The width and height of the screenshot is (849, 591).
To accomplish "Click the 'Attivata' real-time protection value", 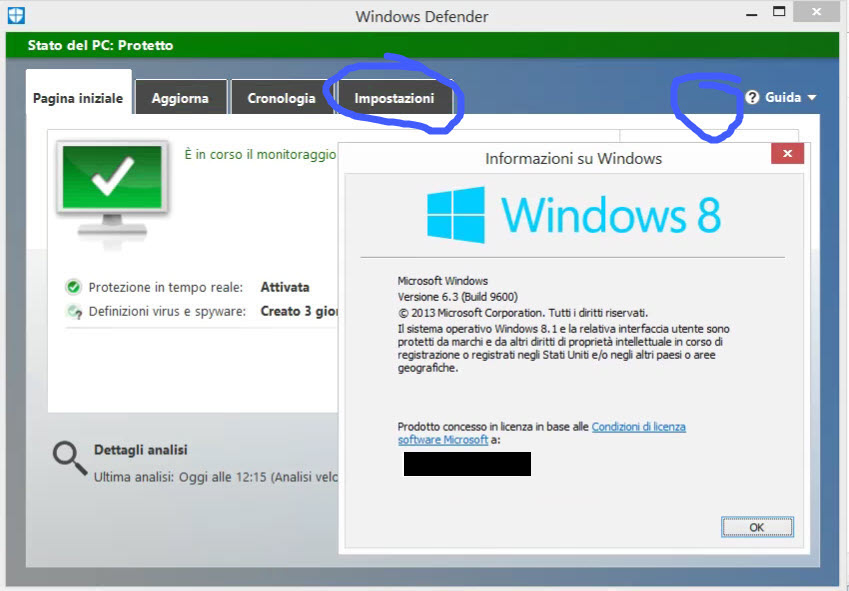I will (285, 287).
